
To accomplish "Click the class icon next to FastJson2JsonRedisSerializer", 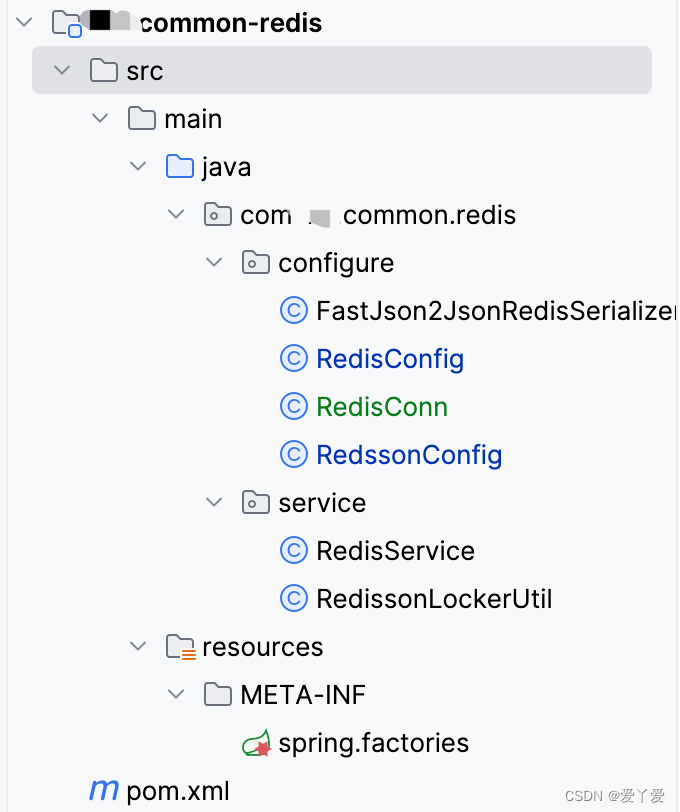I will 293,310.
